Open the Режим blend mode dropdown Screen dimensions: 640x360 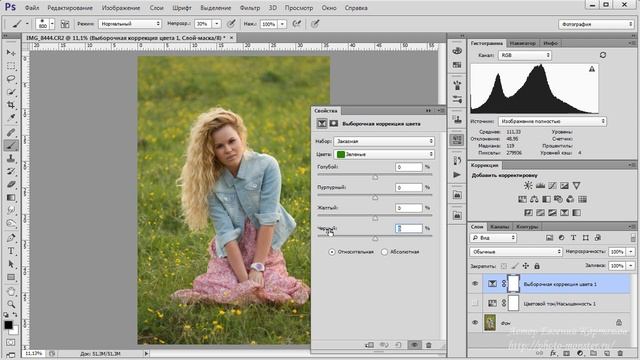[x=130, y=24]
